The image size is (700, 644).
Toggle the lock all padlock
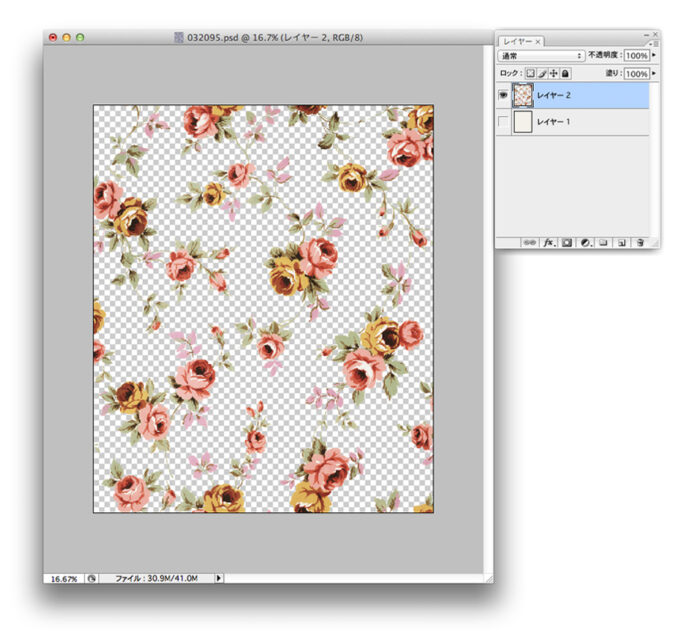[x=565, y=74]
